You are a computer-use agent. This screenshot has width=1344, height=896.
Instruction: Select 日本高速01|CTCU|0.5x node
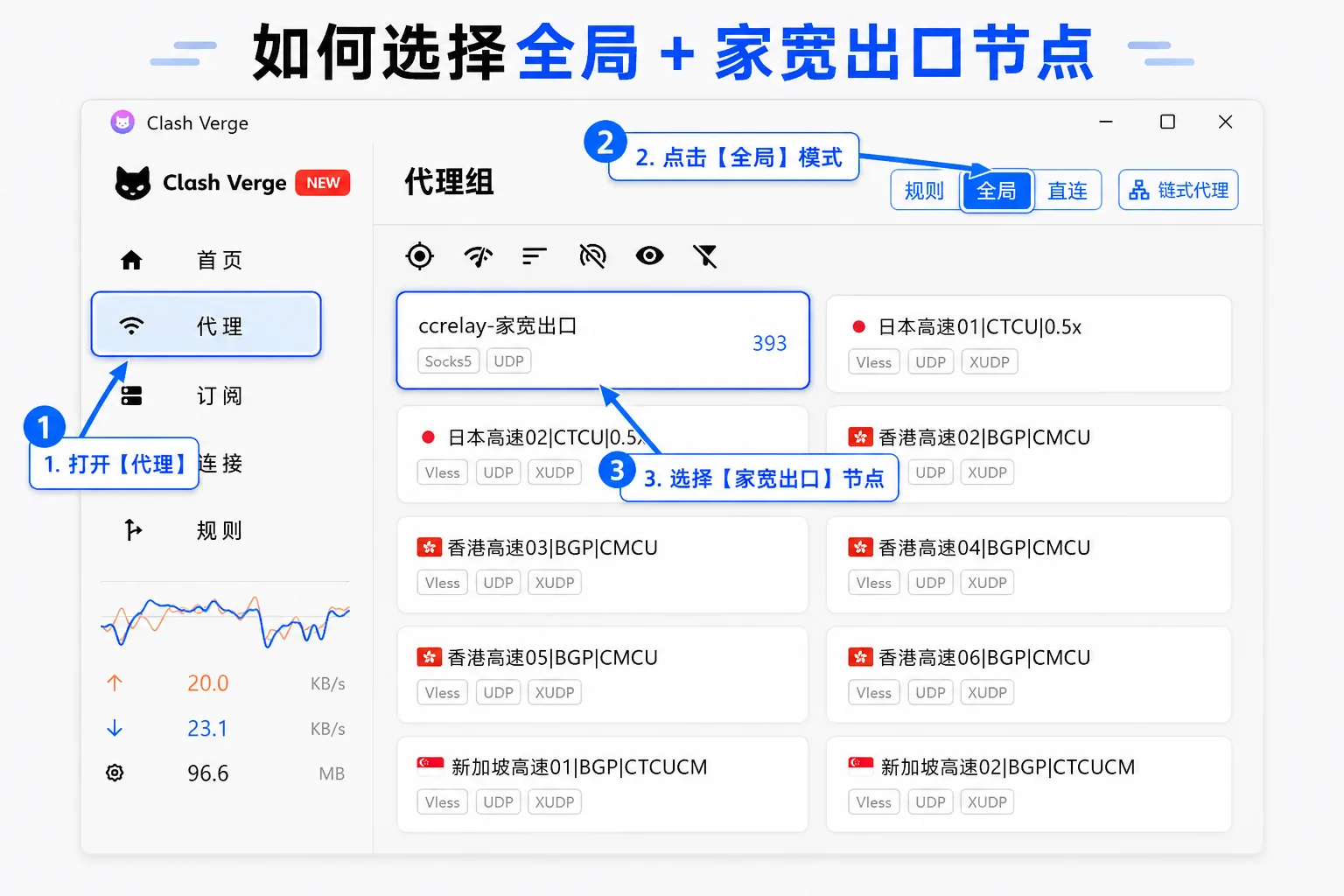click(1029, 344)
